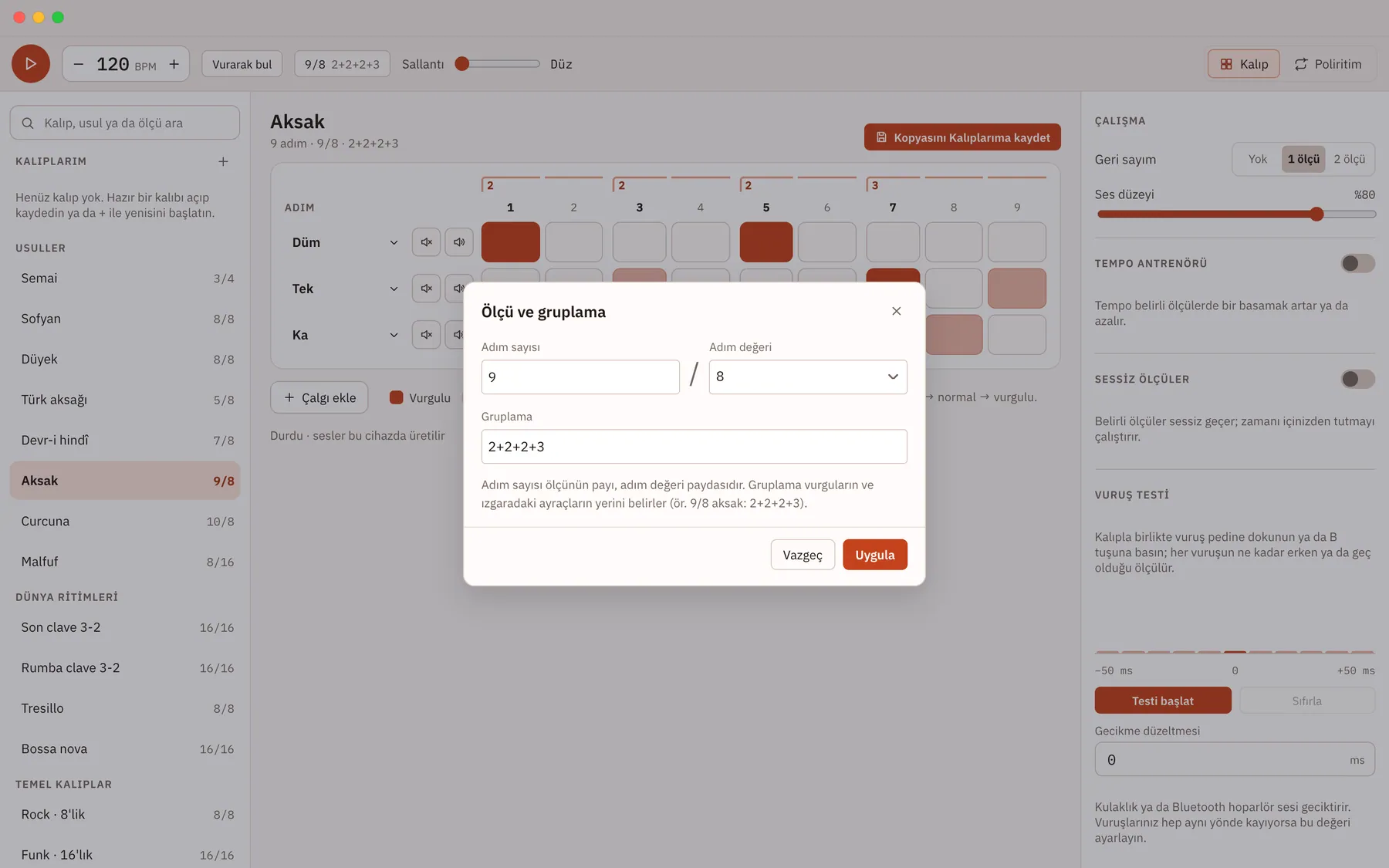This screenshot has height=868, width=1389.
Task: Toggle Düm step 5 cell
Action: point(765,242)
